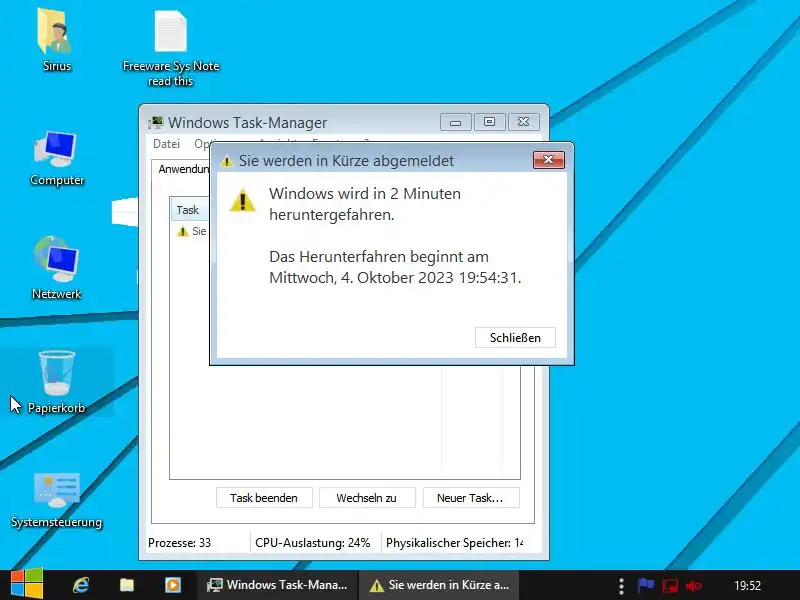This screenshot has height=600, width=800.
Task: Close the Windows Task-Manager window
Action: pyautogui.click(x=523, y=122)
